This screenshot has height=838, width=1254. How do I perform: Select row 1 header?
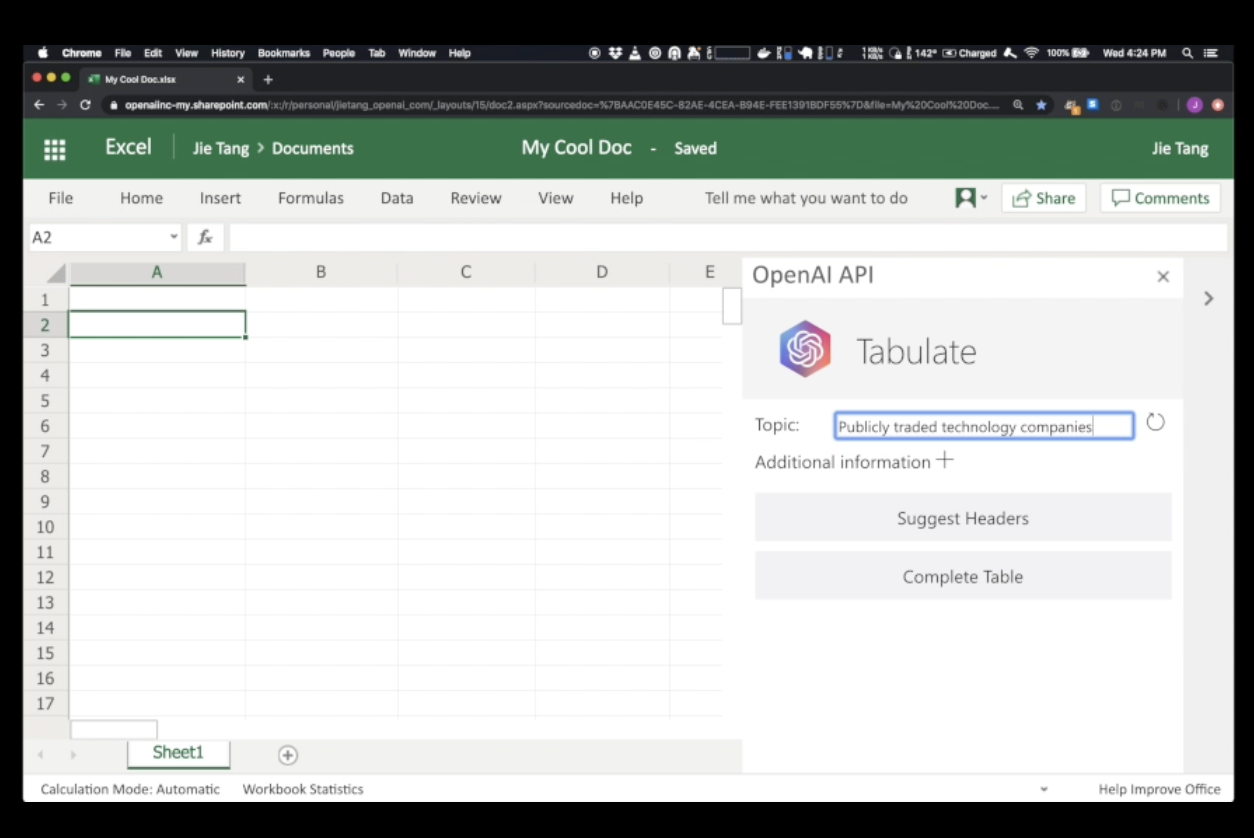click(45, 299)
